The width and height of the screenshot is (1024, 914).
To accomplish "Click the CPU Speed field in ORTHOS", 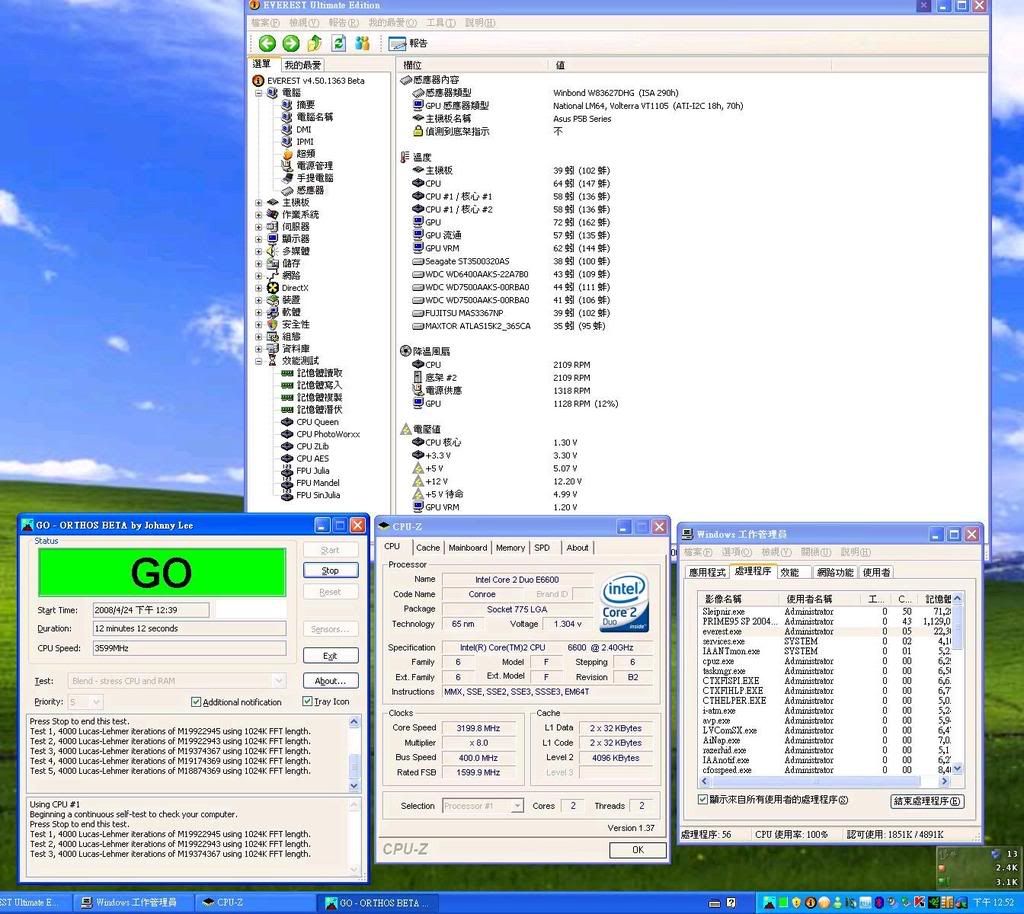I will (189, 648).
